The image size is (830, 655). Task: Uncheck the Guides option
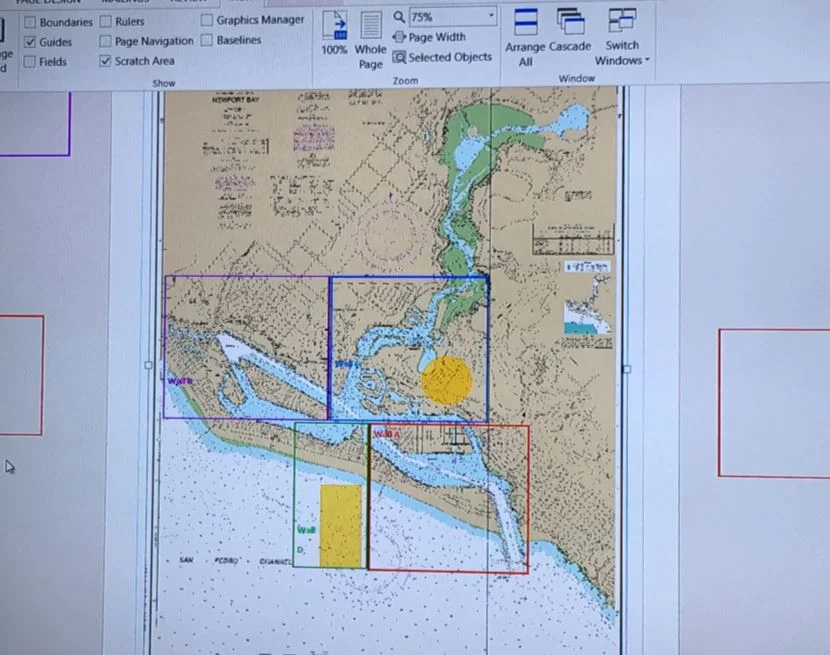click(30, 41)
